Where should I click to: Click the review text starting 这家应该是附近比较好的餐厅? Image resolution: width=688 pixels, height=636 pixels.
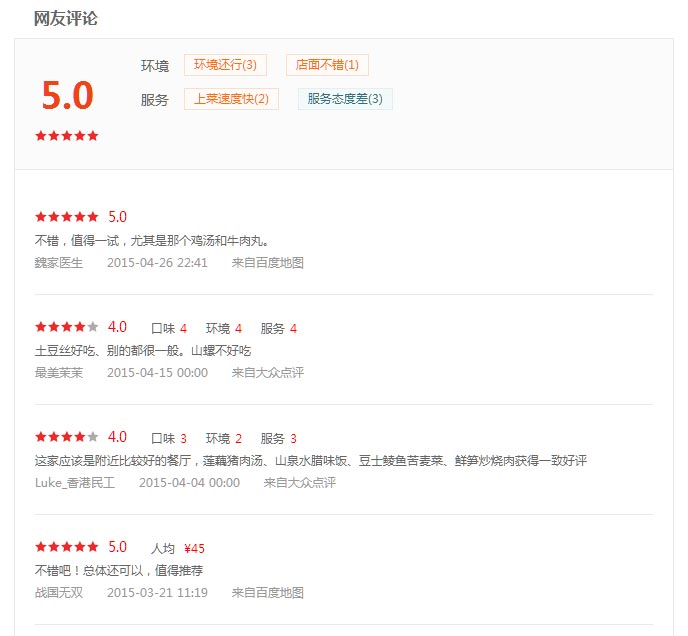click(311, 461)
